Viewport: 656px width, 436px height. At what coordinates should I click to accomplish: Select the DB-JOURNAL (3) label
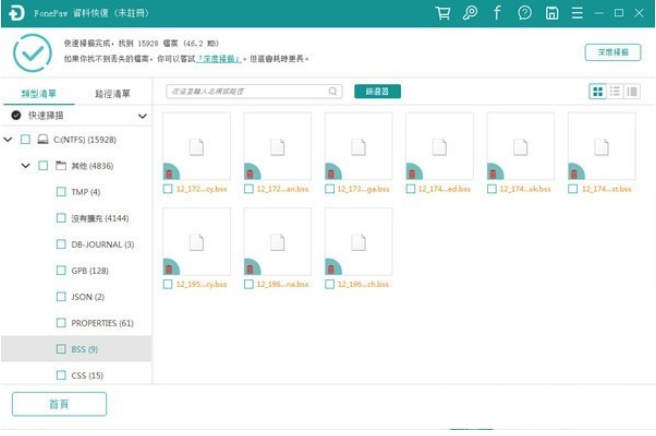pos(102,244)
